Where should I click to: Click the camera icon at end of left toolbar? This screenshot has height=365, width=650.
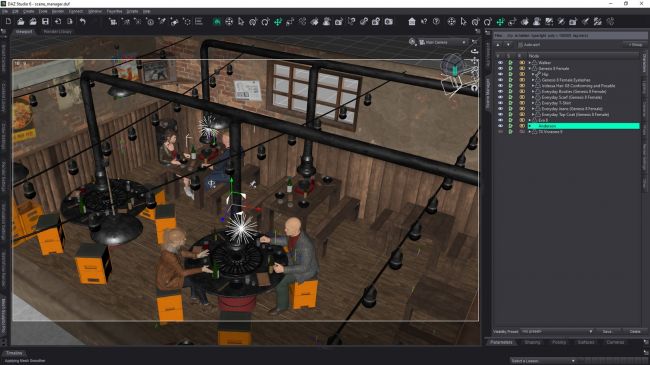[x=388, y=22]
